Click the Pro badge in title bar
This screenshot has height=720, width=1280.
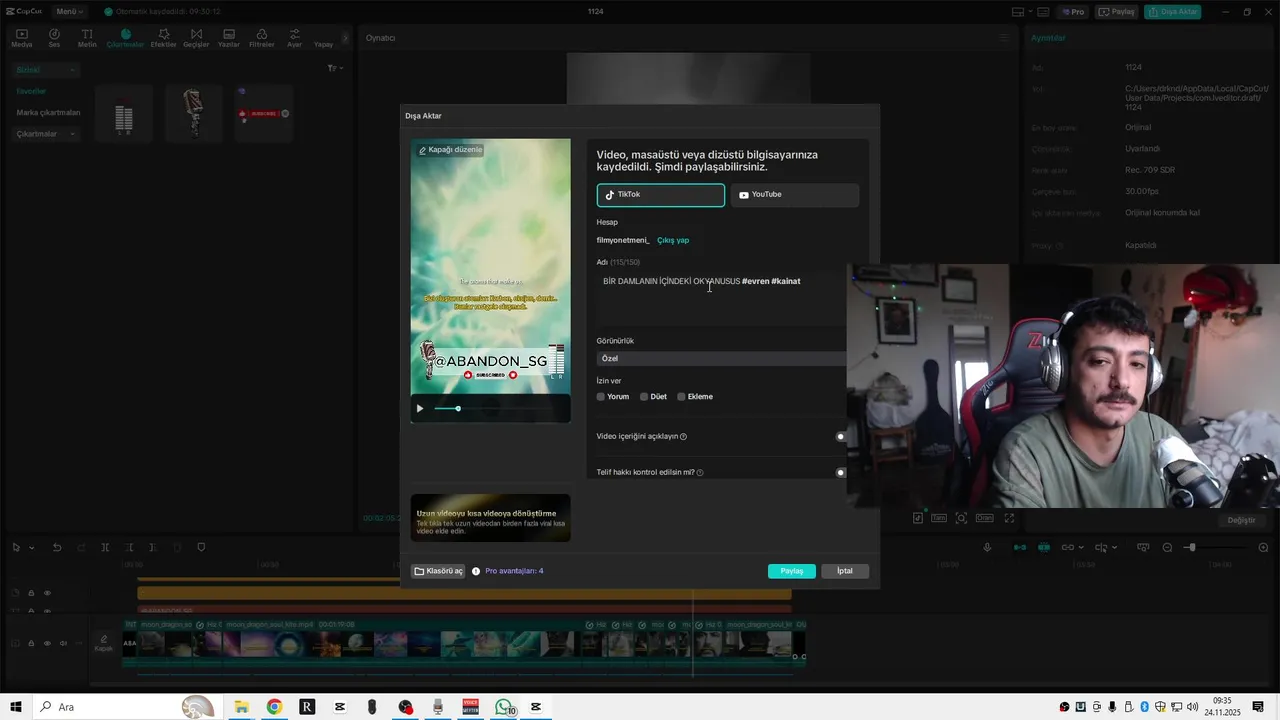1073,12
